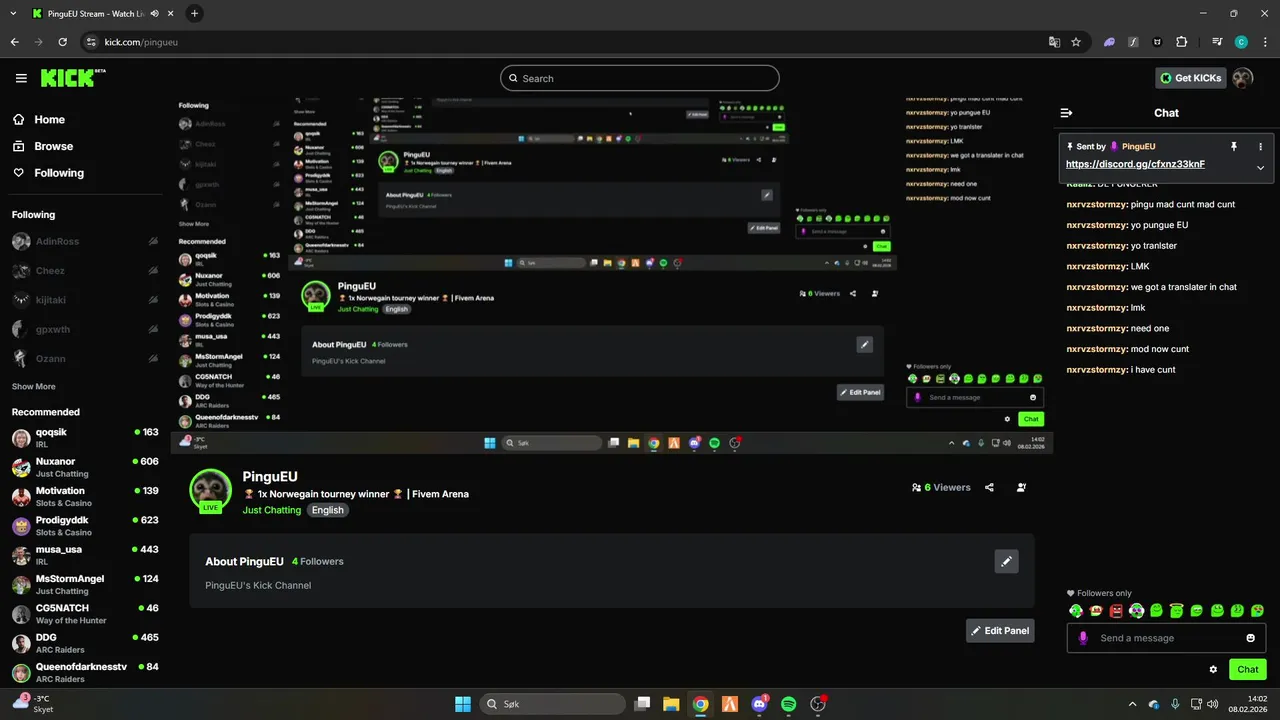The image size is (1280, 720).
Task: Open browser extensions puzzle icon
Action: tap(1182, 42)
